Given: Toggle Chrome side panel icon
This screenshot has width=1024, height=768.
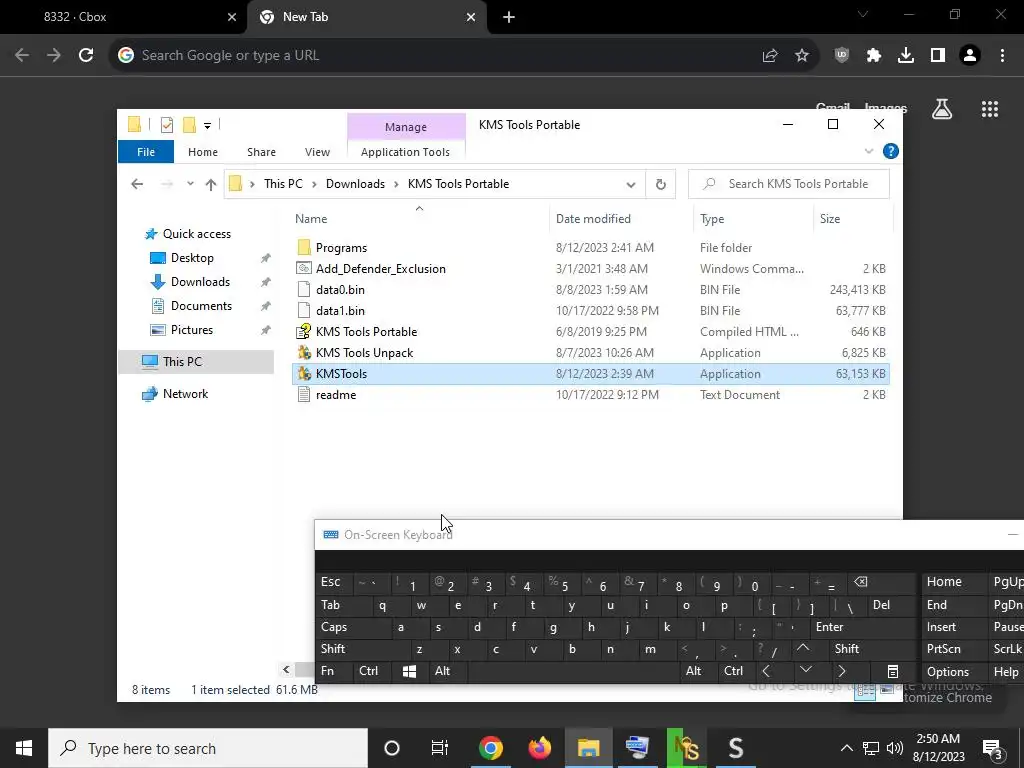Looking at the screenshot, I should pyautogui.click(x=938, y=56).
